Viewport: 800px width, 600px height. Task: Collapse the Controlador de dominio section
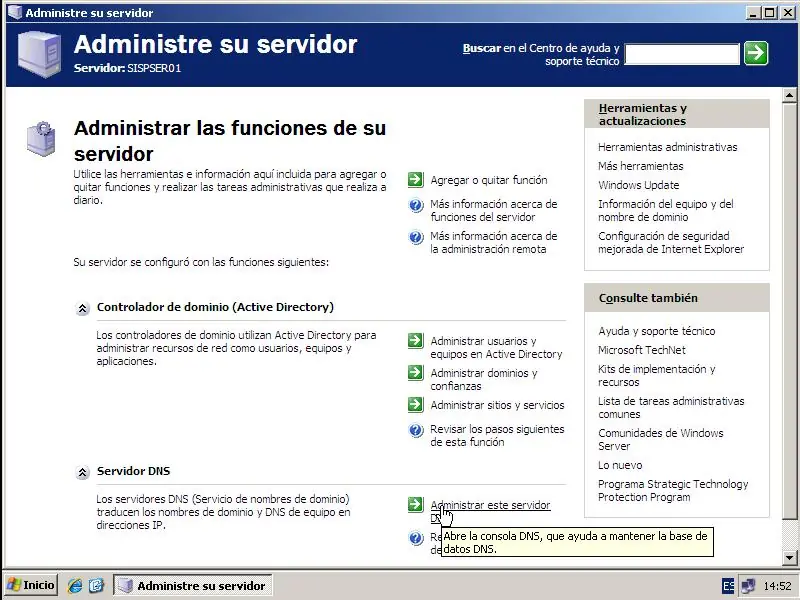click(x=82, y=309)
